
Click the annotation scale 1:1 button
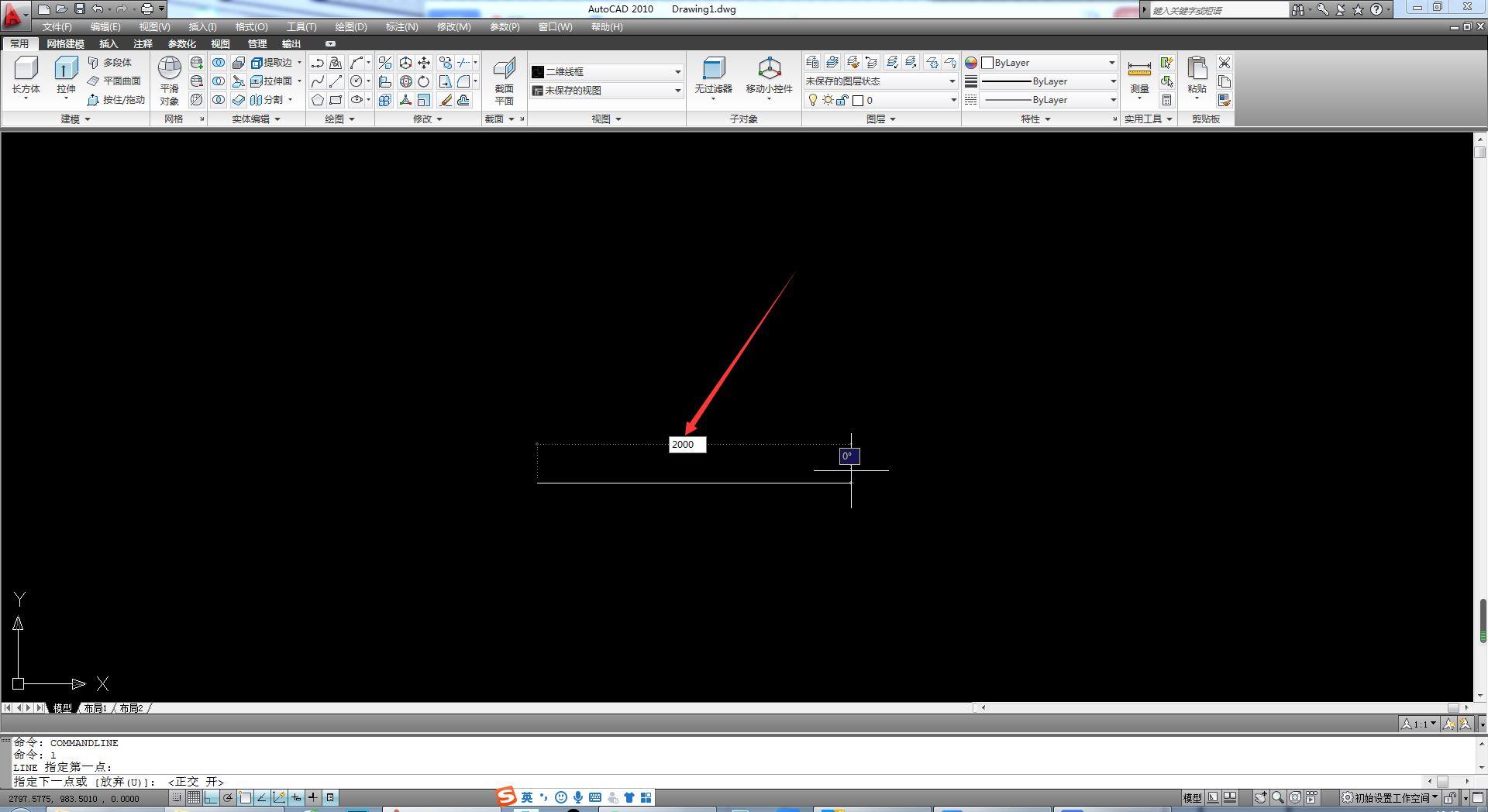1419,724
